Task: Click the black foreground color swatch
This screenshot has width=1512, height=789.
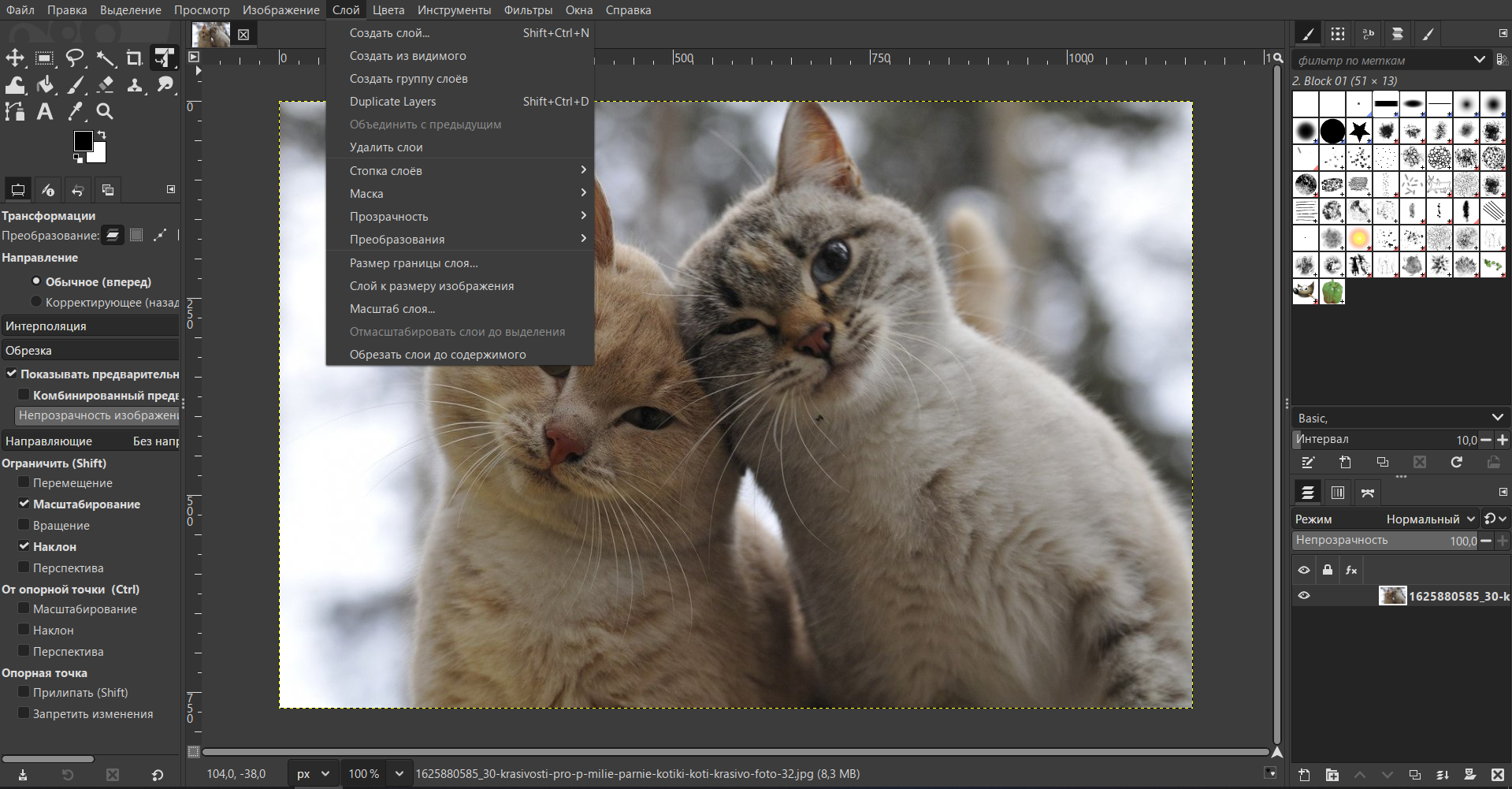Action: click(83, 141)
